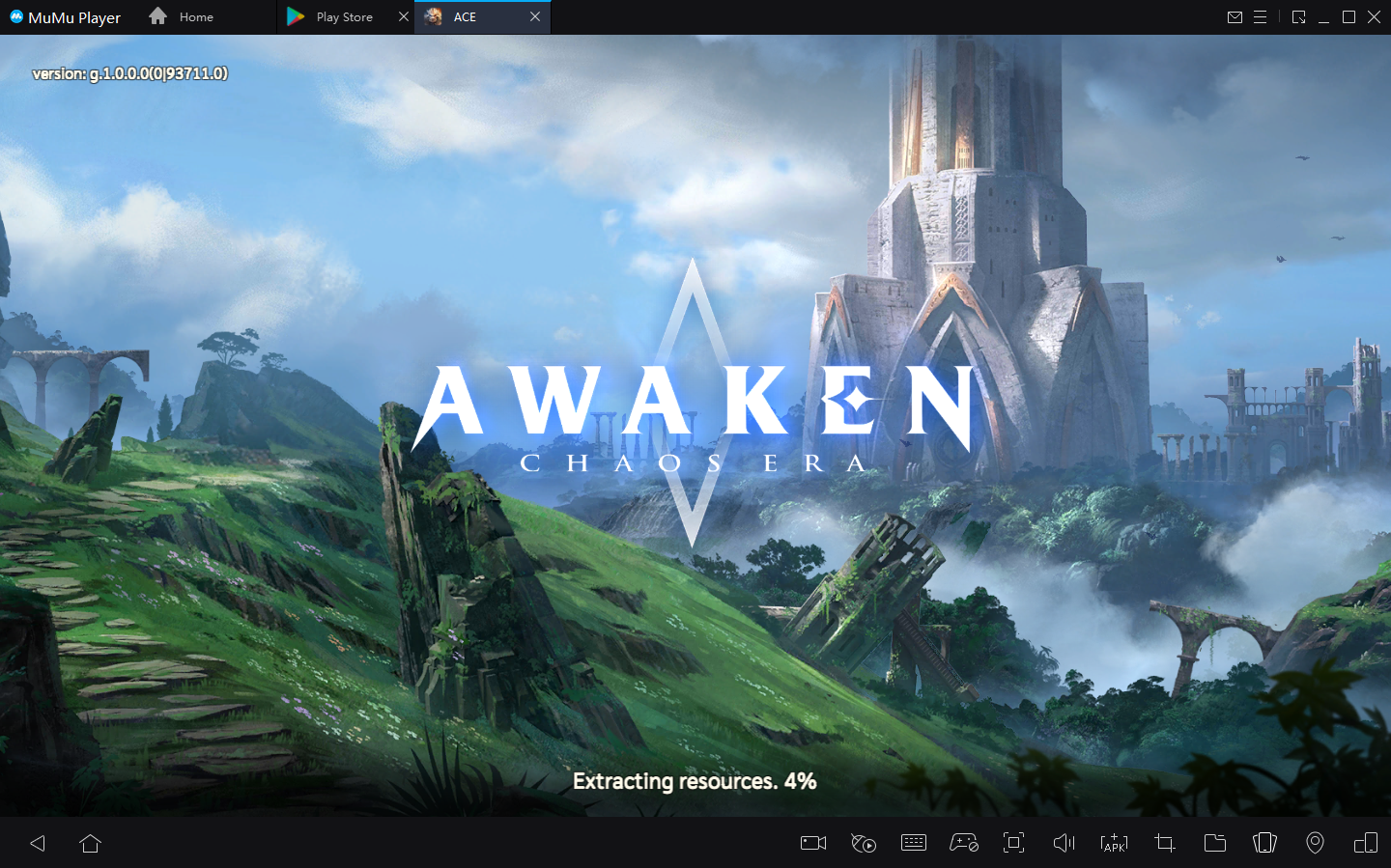Open the hamburger settings menu
The image size is (1391, 868).
(1261, 16)
